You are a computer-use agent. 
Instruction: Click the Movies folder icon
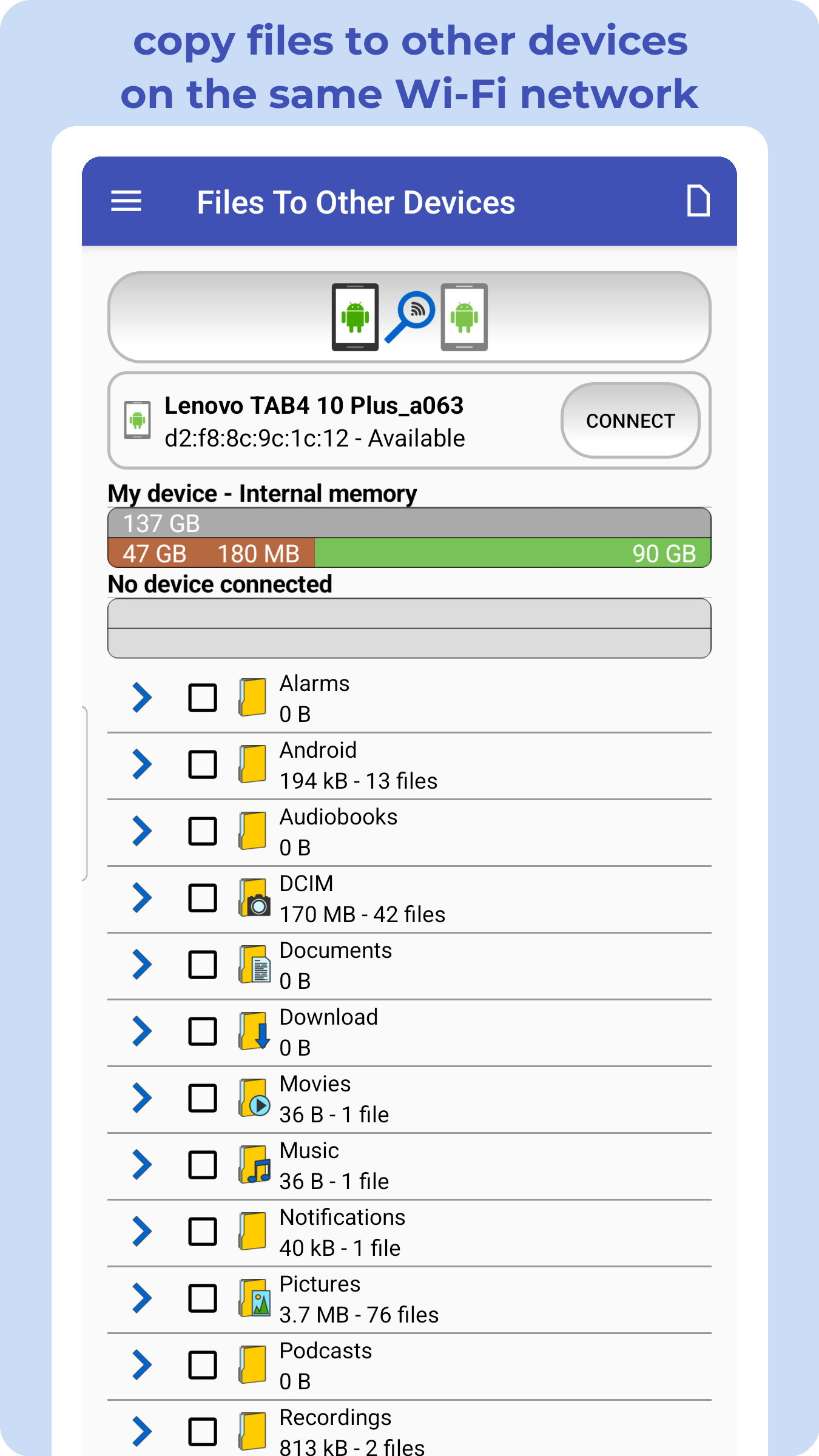[x=254, y=1097]
